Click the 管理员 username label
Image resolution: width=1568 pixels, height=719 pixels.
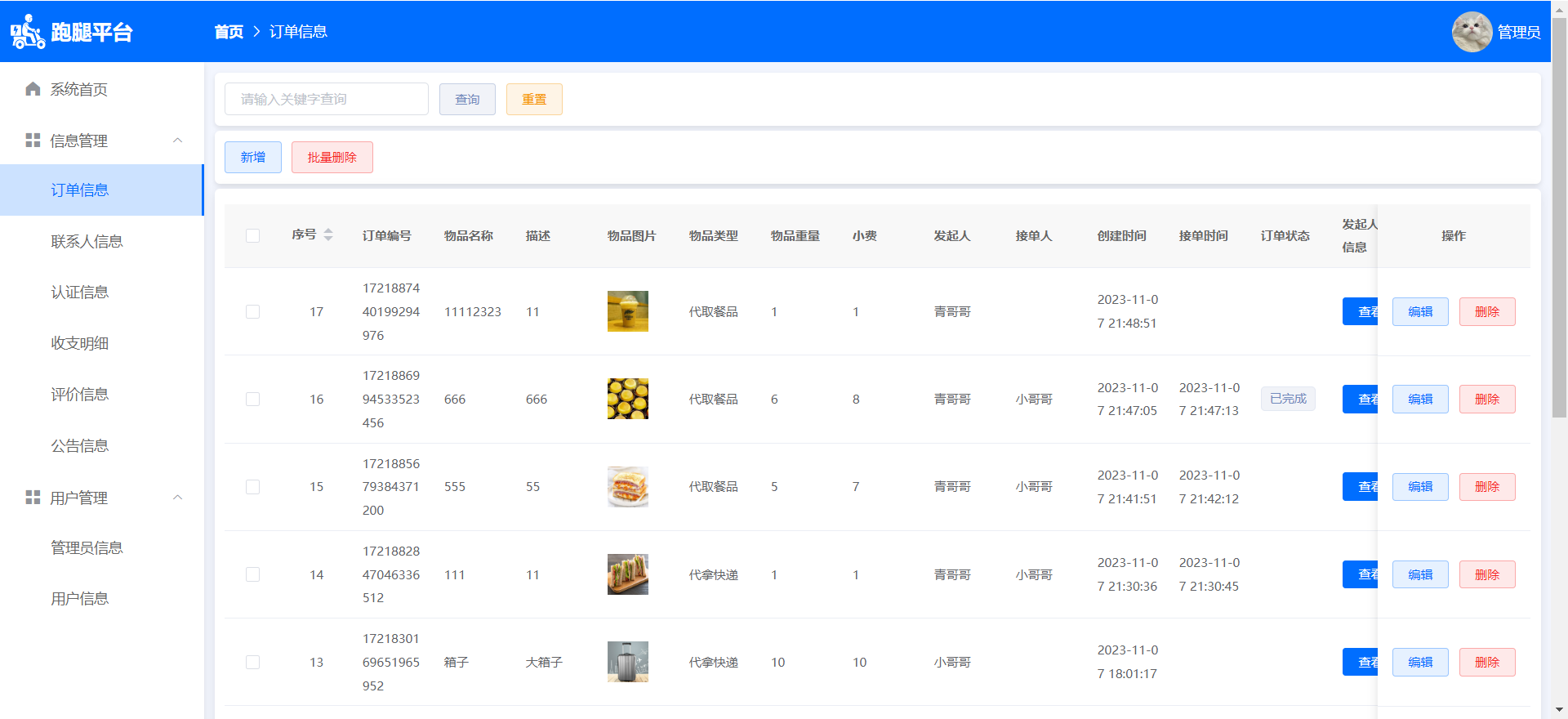click(1519, 32)
